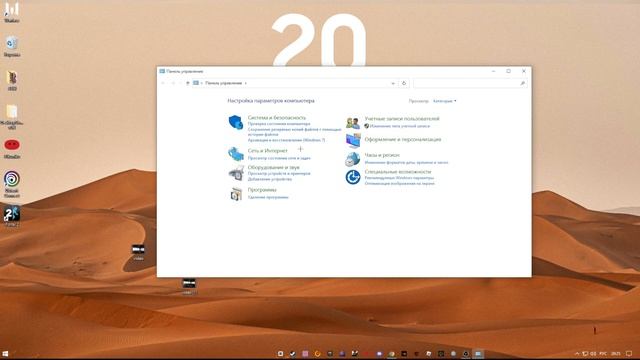Click the active Control Panel taskbar icon
The width and height of the screenshot is (640, 360).
click(x=478, y=353)
